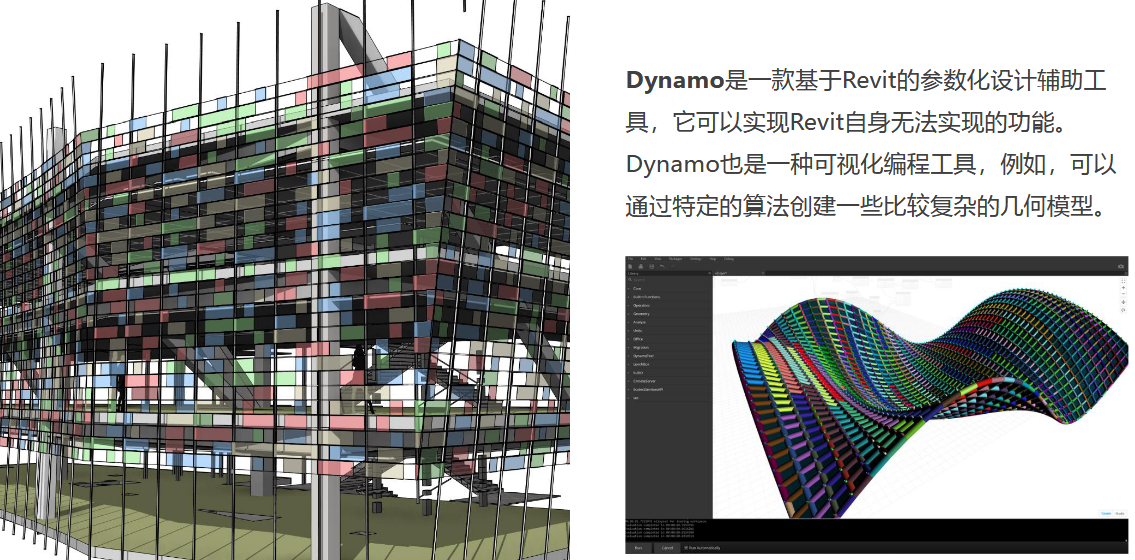Click the Ian library row
Viewport: 1135px width, 560px height.
669,398
